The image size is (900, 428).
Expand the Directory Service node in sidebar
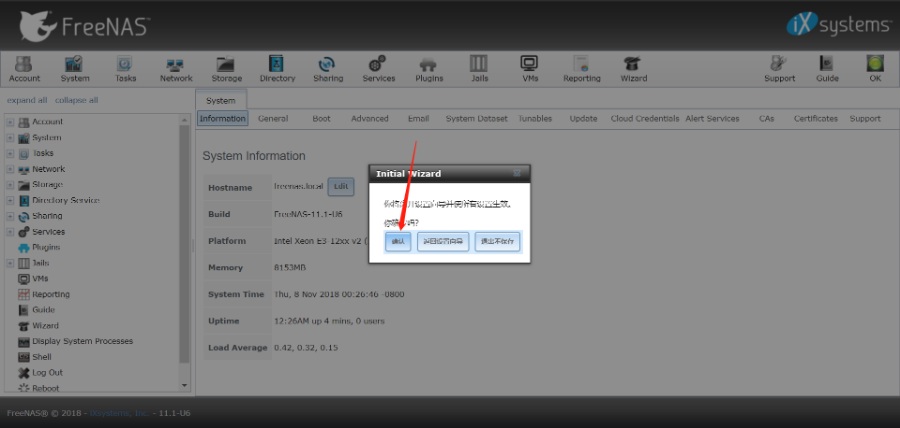tap(10, 200)
